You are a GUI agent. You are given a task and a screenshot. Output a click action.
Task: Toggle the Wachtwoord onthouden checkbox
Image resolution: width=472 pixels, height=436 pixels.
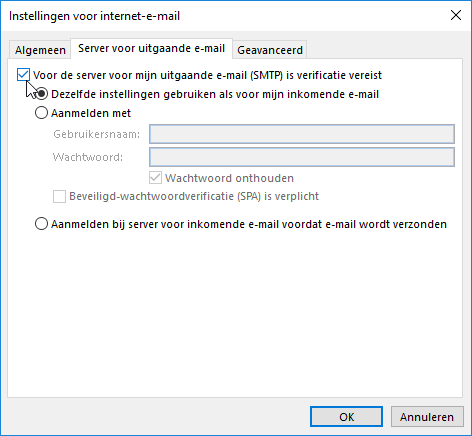155,178
